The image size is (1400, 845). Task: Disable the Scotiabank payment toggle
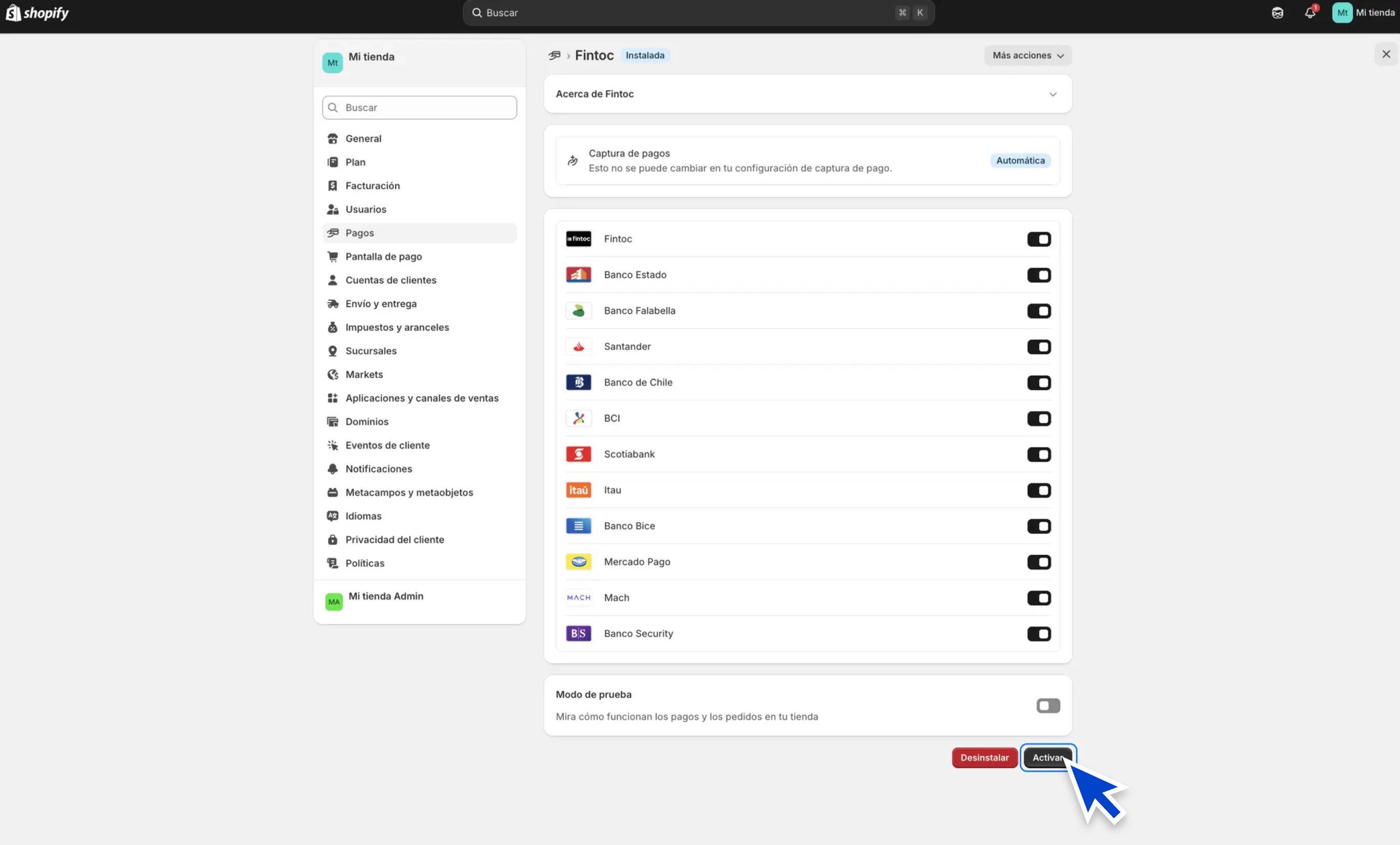coord(1039,454)
